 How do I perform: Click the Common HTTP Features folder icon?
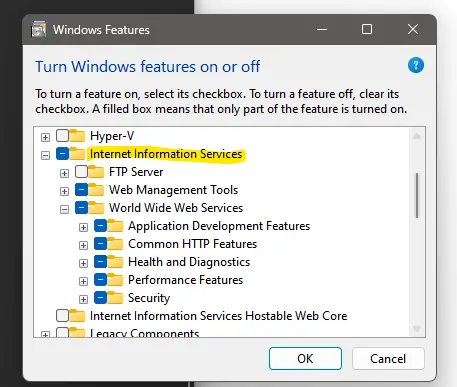point(115,244)
